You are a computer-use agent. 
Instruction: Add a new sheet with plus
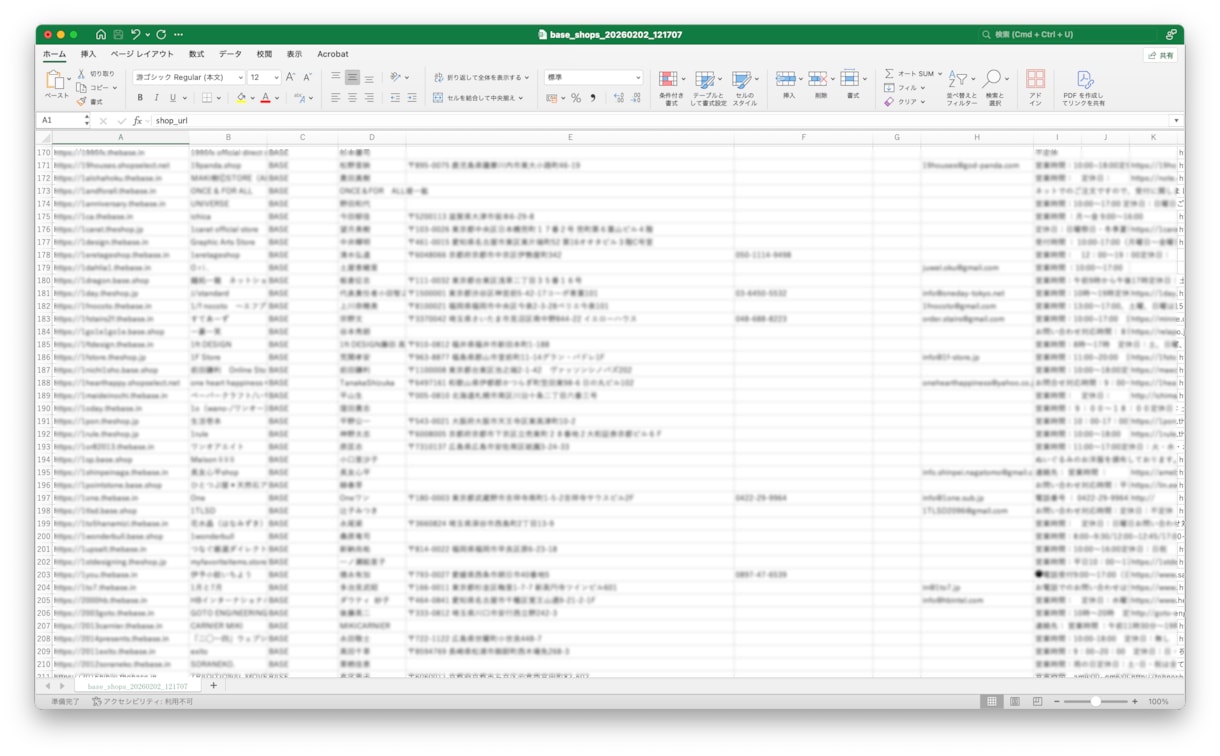tap(213, 686)
